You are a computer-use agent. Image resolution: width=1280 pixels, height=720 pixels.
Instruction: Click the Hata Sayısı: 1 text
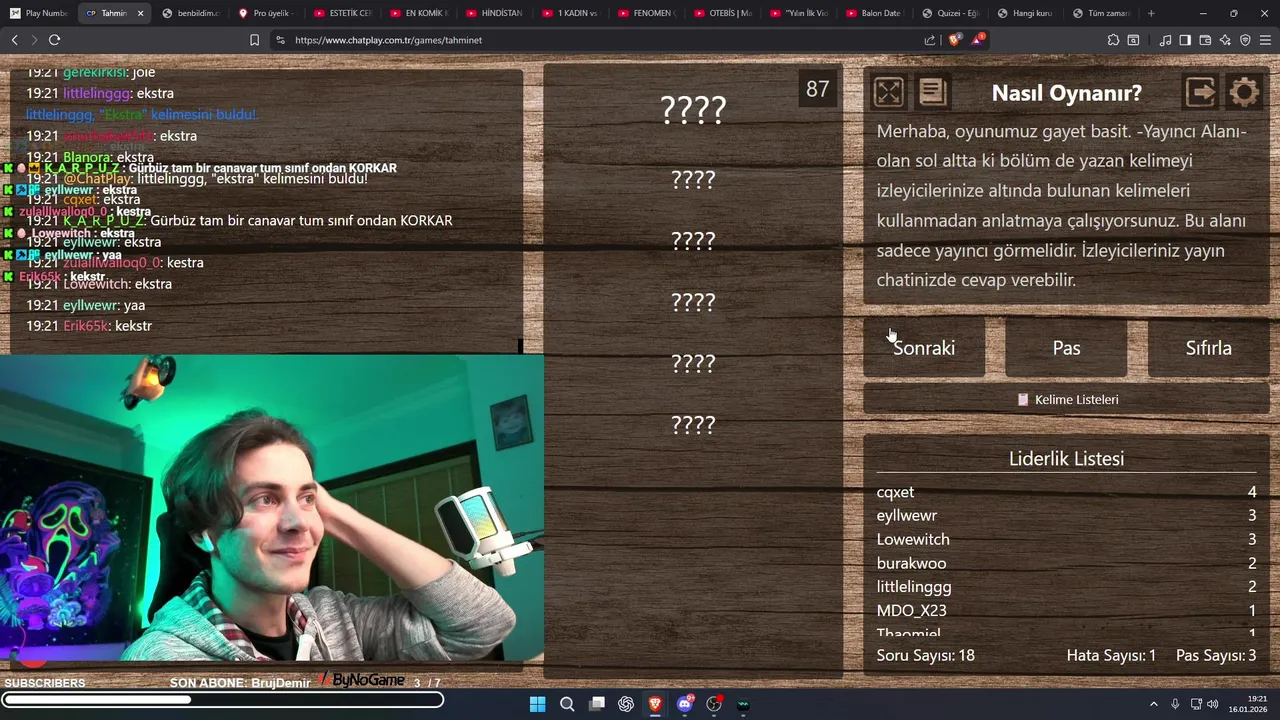1111,656
